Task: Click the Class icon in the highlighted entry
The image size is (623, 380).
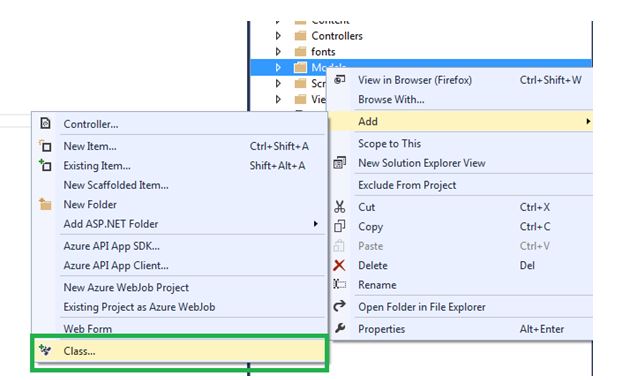Action: (45, 350)
